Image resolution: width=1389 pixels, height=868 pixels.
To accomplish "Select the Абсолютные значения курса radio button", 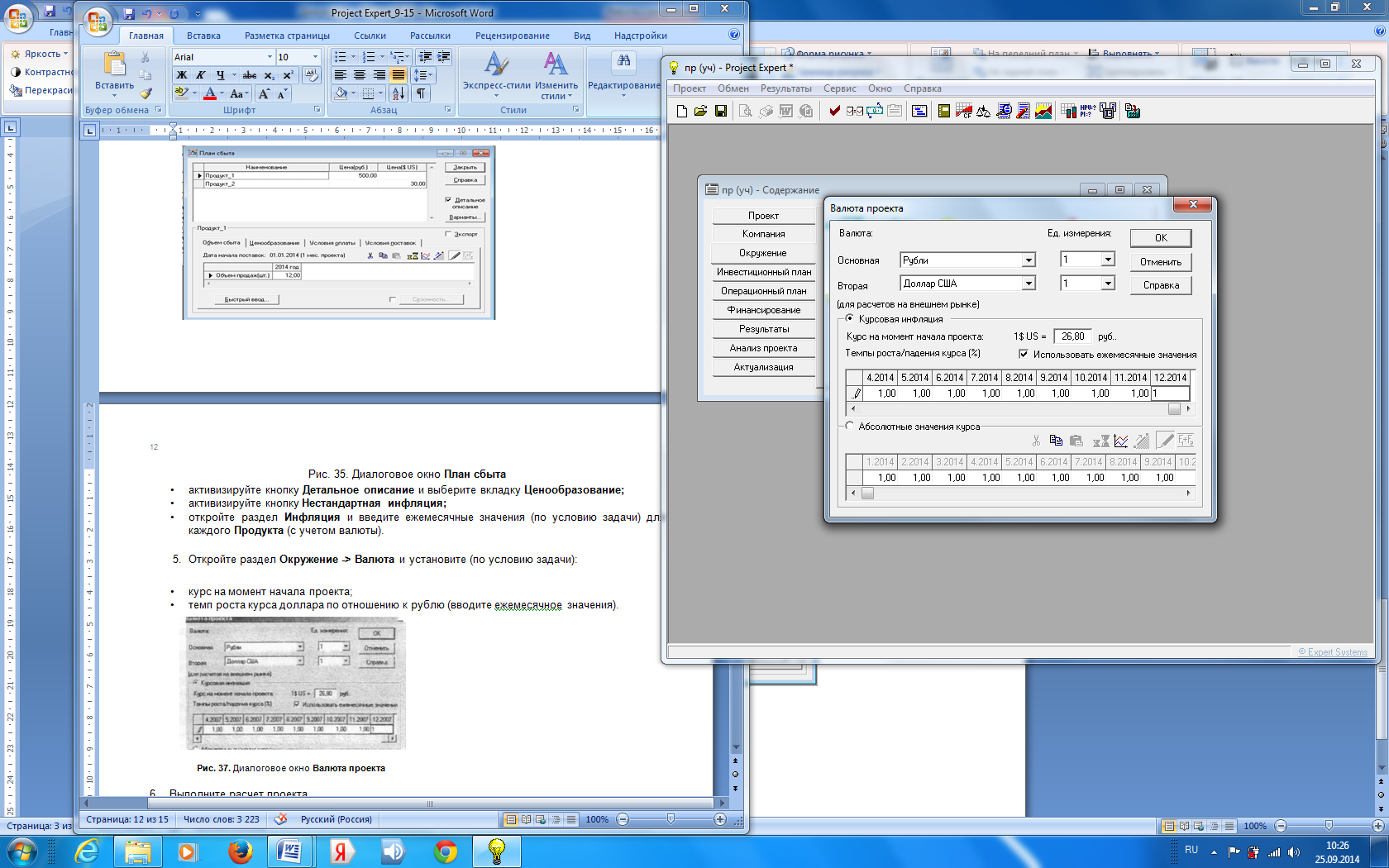I will (x=850, y=426).
